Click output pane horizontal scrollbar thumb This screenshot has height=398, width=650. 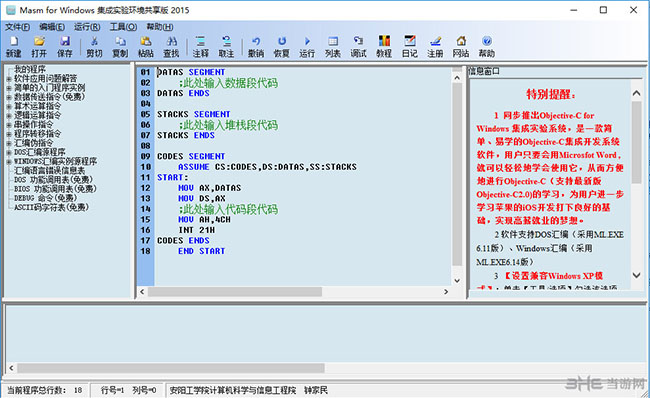point(171,368)
